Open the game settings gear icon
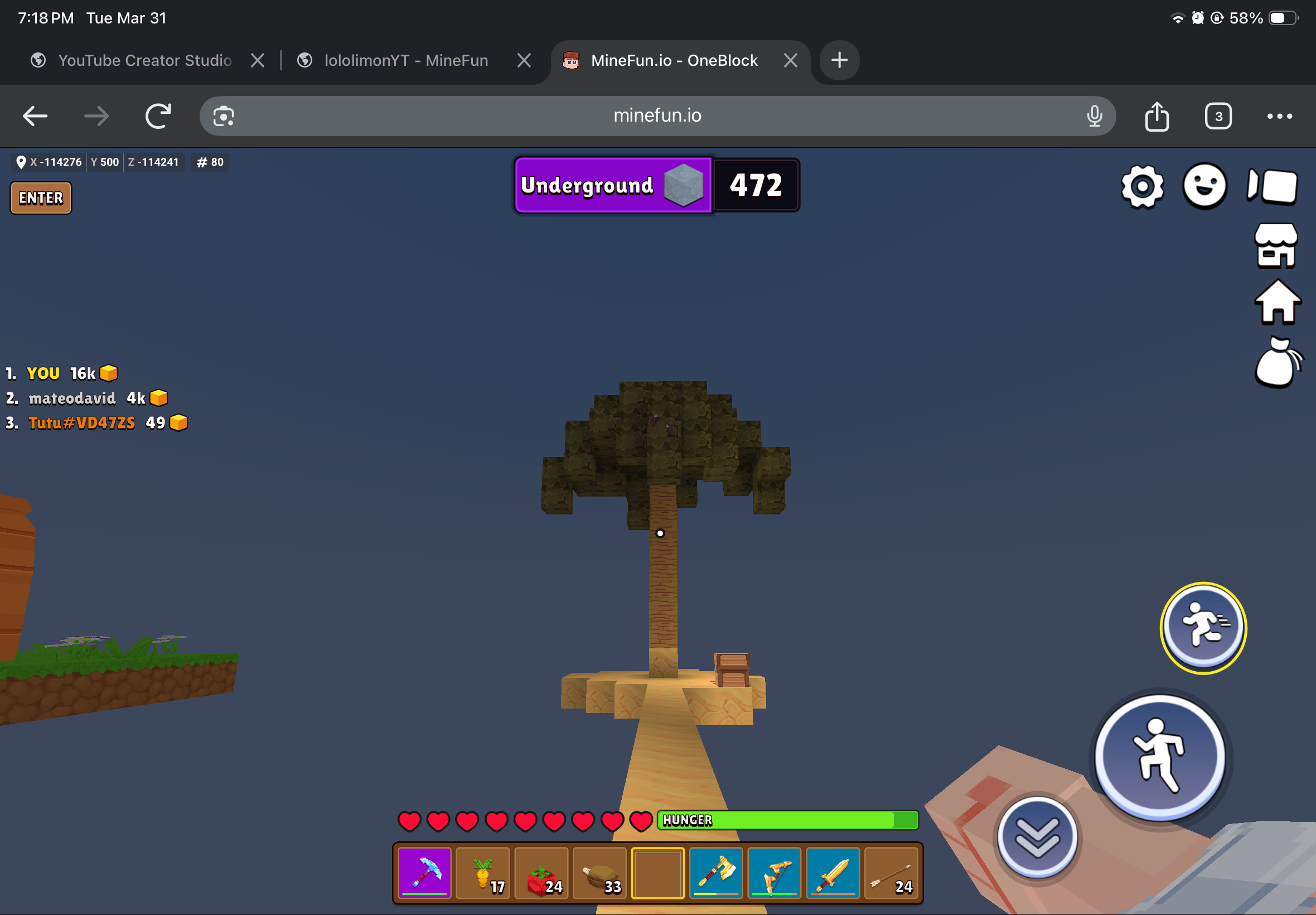Image resolution: width=1316 pixels, height=915 pixels. (1142, 187)
